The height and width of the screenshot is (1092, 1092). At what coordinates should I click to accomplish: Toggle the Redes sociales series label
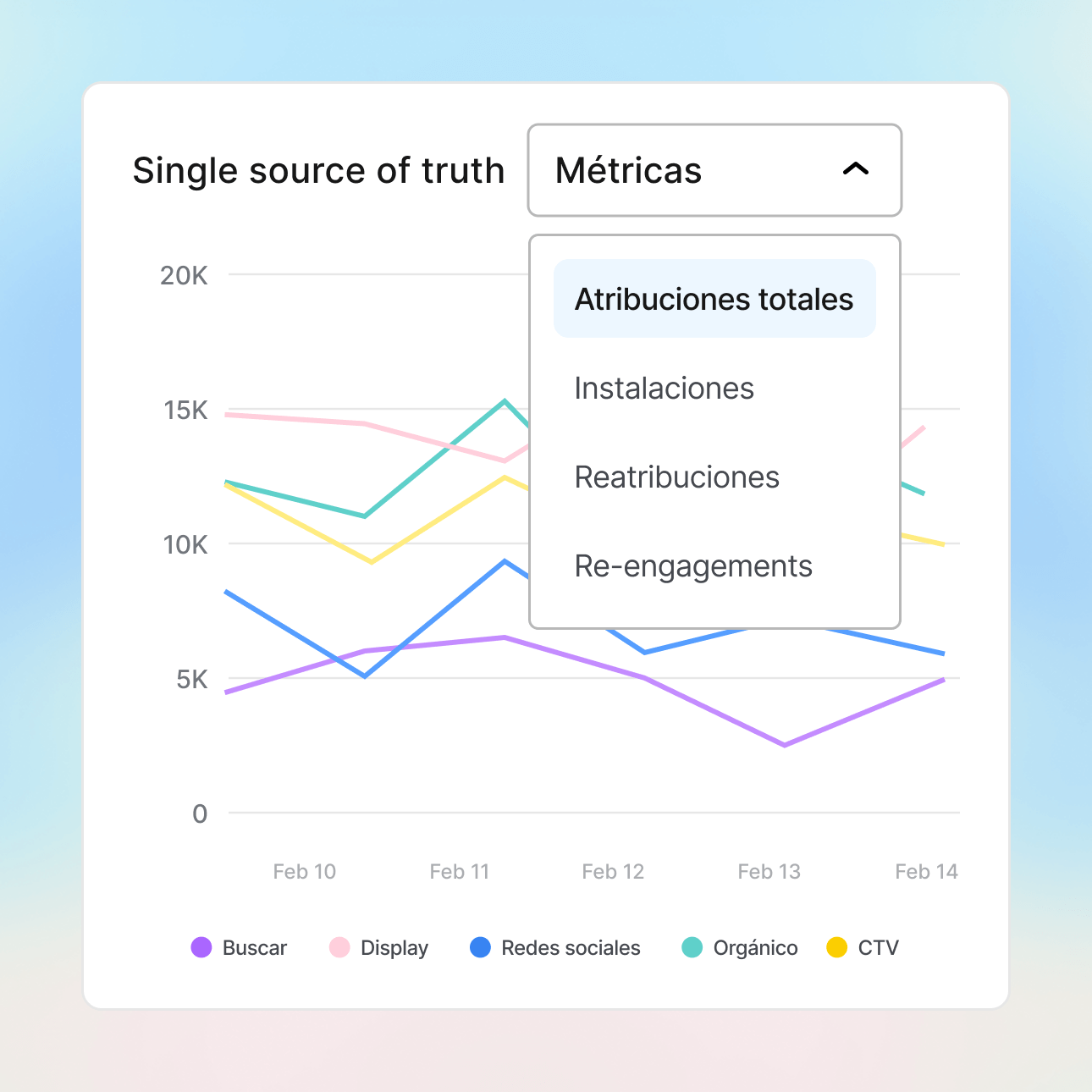(571, 948)
